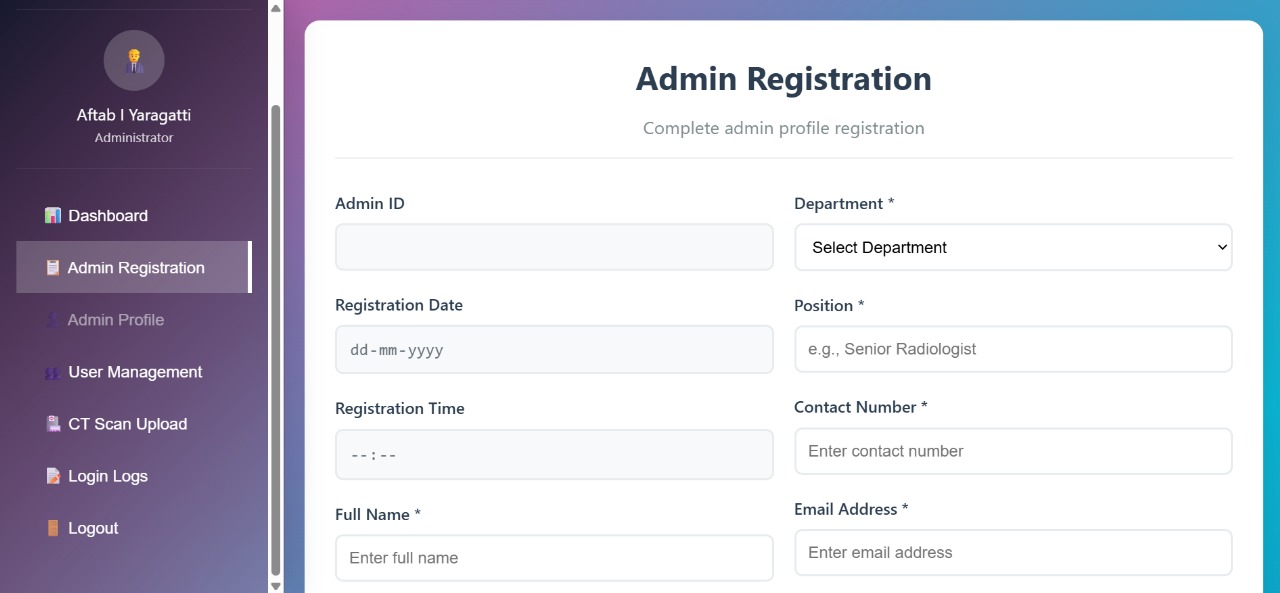Viewport: 1280px width, 593px height.
Task: Go to User Management page
Action: [135, 372]
